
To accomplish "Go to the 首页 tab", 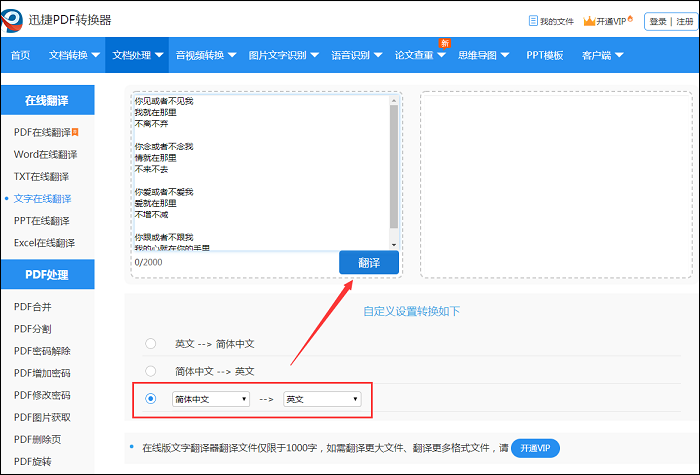I will [20, 55].
